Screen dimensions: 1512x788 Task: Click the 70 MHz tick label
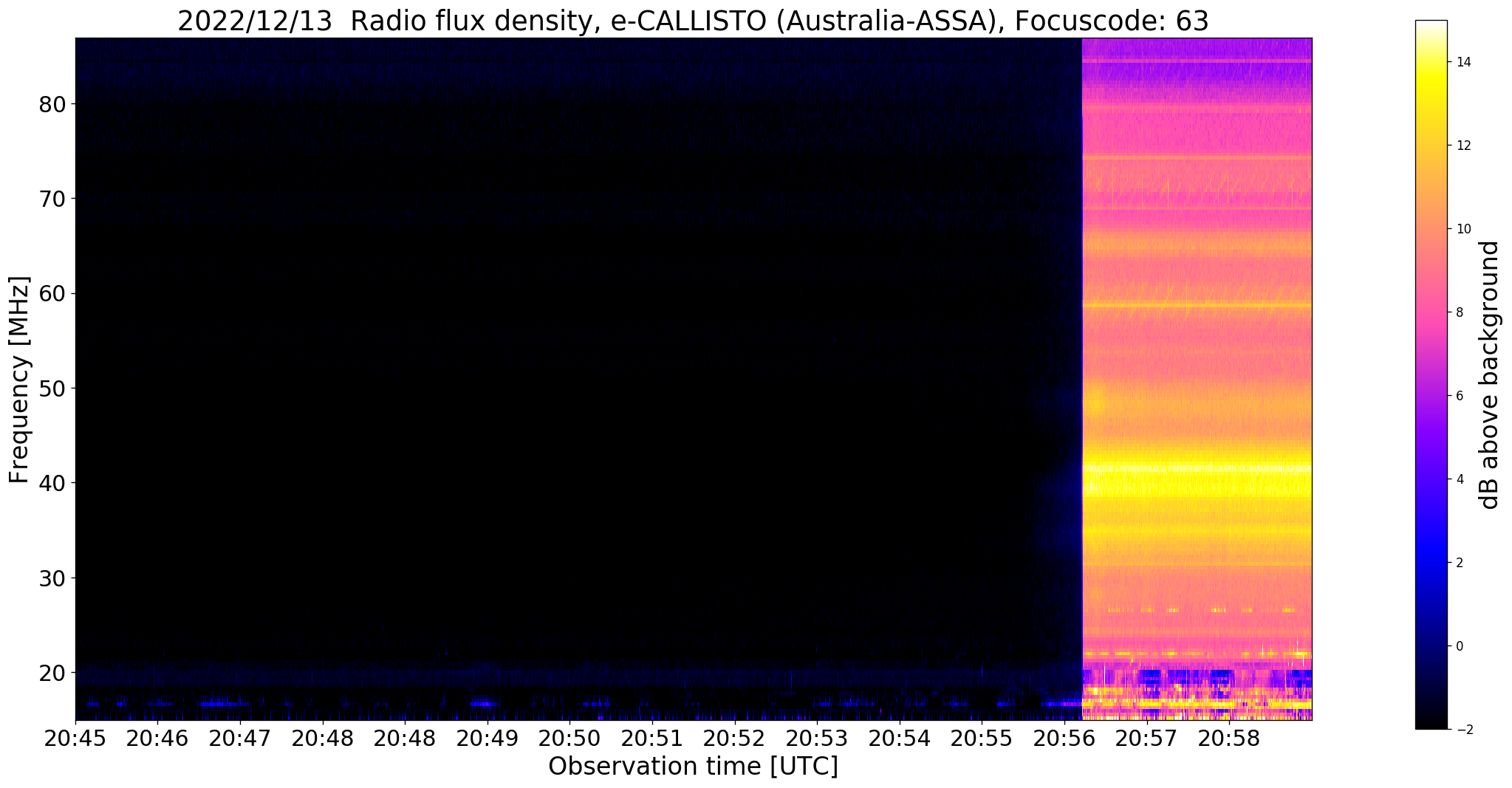click(52, 199)
